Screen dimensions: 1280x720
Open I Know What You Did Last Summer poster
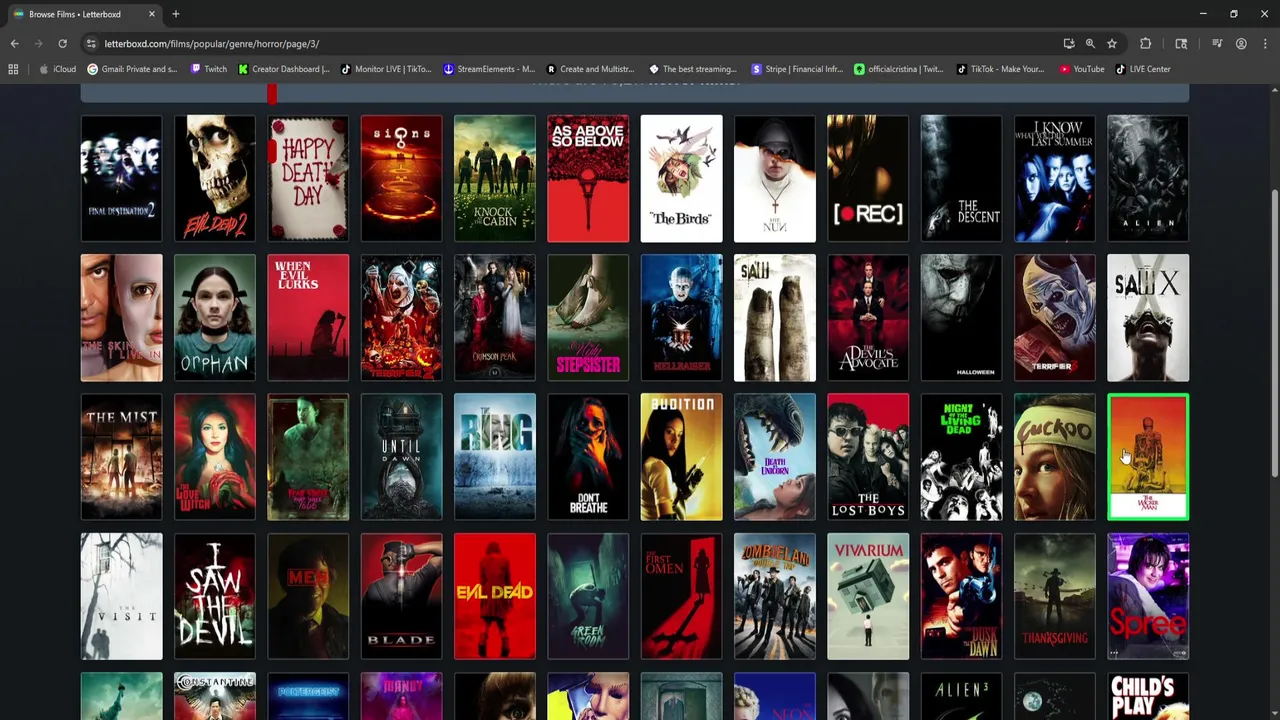click(x=1055, y=178)
